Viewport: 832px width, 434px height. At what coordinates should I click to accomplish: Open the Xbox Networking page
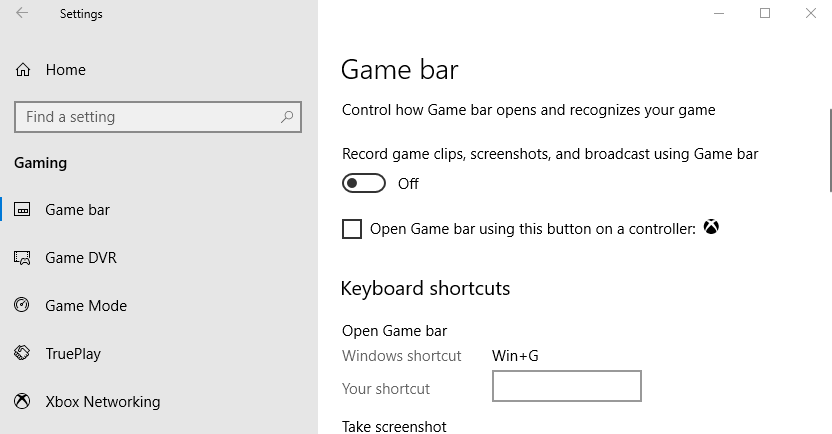click(x=102, y=402)
